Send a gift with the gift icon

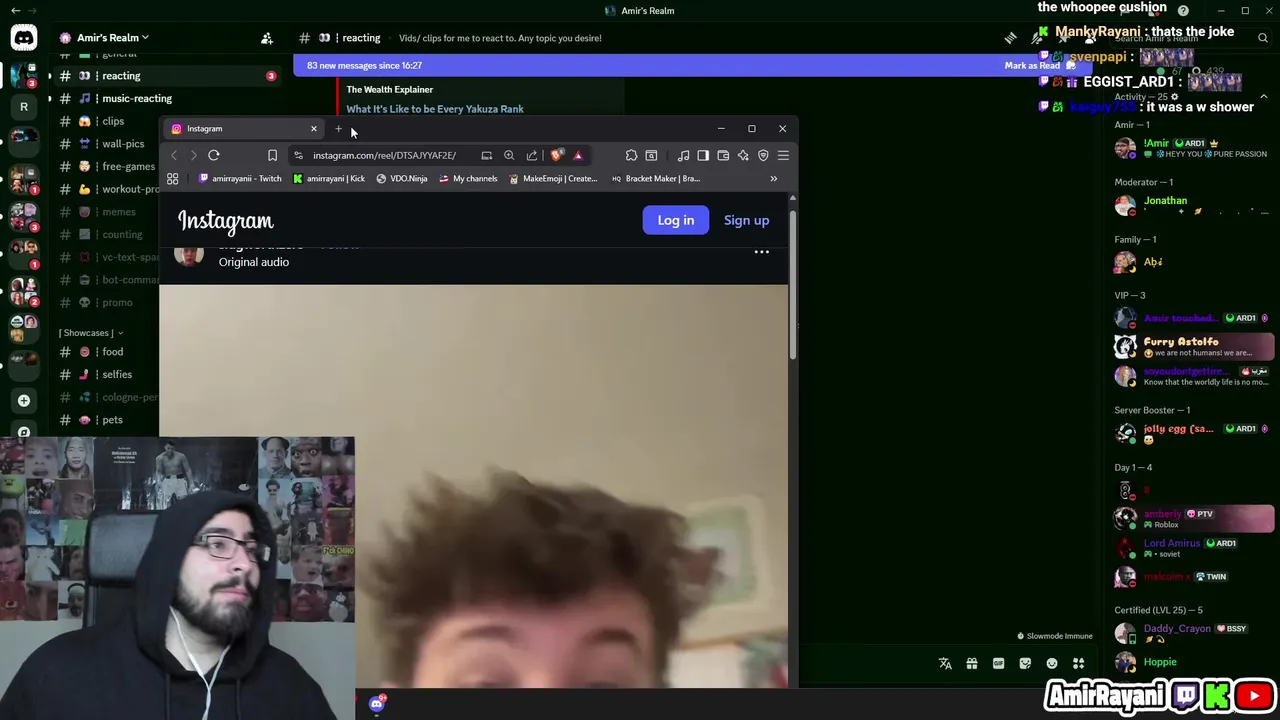pyautogui.click(x=972, y=663)
